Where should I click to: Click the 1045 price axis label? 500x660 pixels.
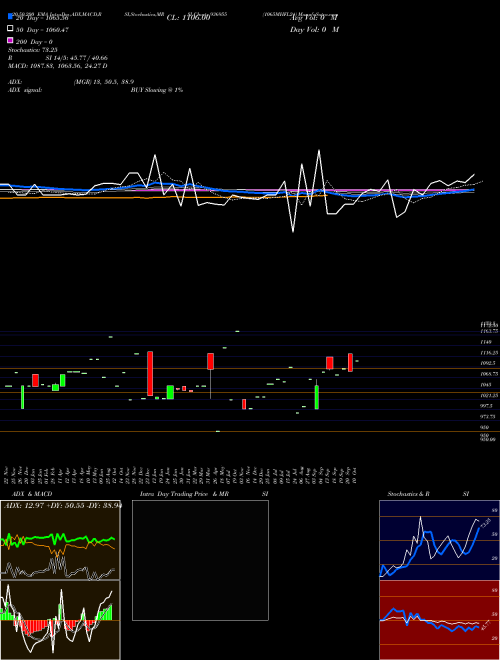(x=486, y=385)
